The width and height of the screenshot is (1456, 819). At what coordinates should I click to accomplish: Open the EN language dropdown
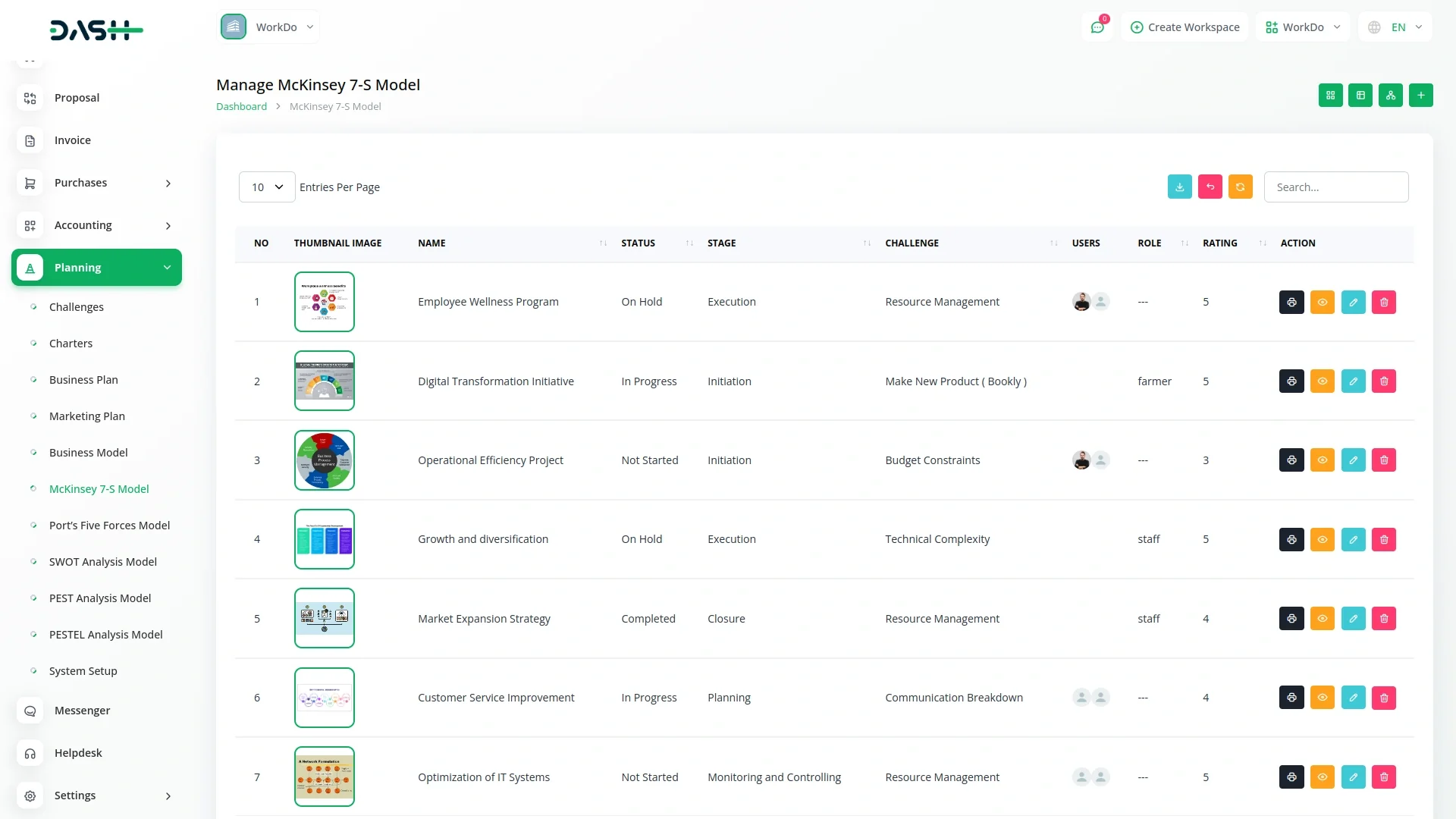tap(1396, 27)
